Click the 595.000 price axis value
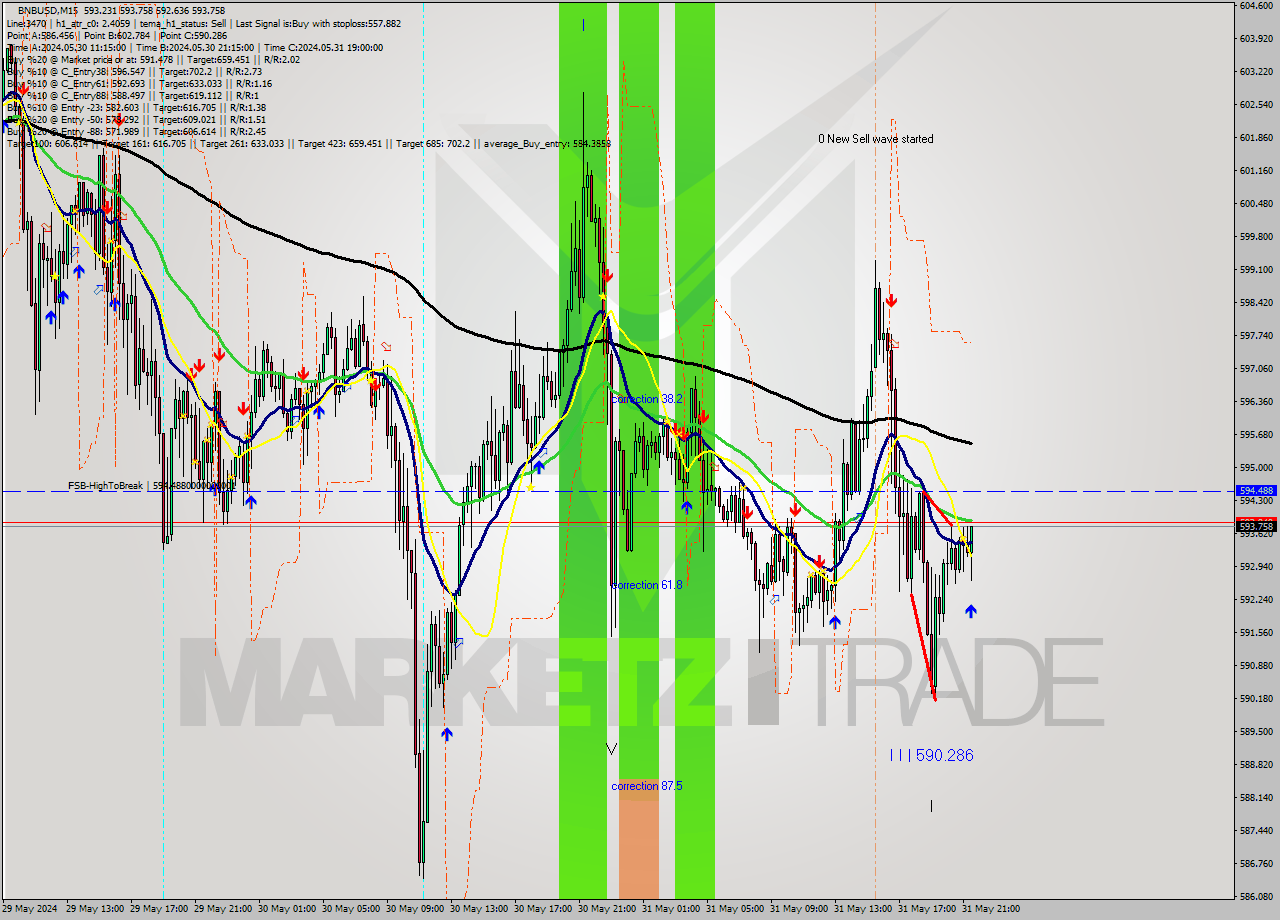 point(1255,468)
